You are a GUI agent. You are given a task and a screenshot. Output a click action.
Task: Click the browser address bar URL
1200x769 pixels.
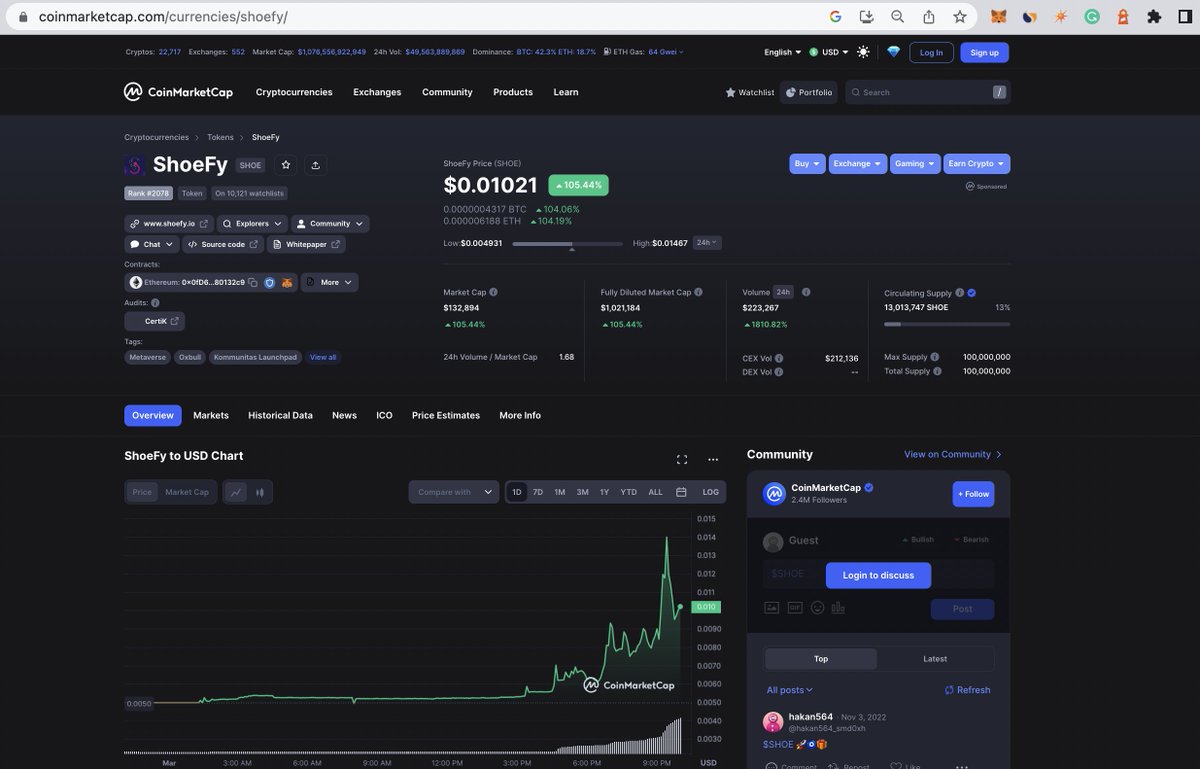tap(163, 17)
